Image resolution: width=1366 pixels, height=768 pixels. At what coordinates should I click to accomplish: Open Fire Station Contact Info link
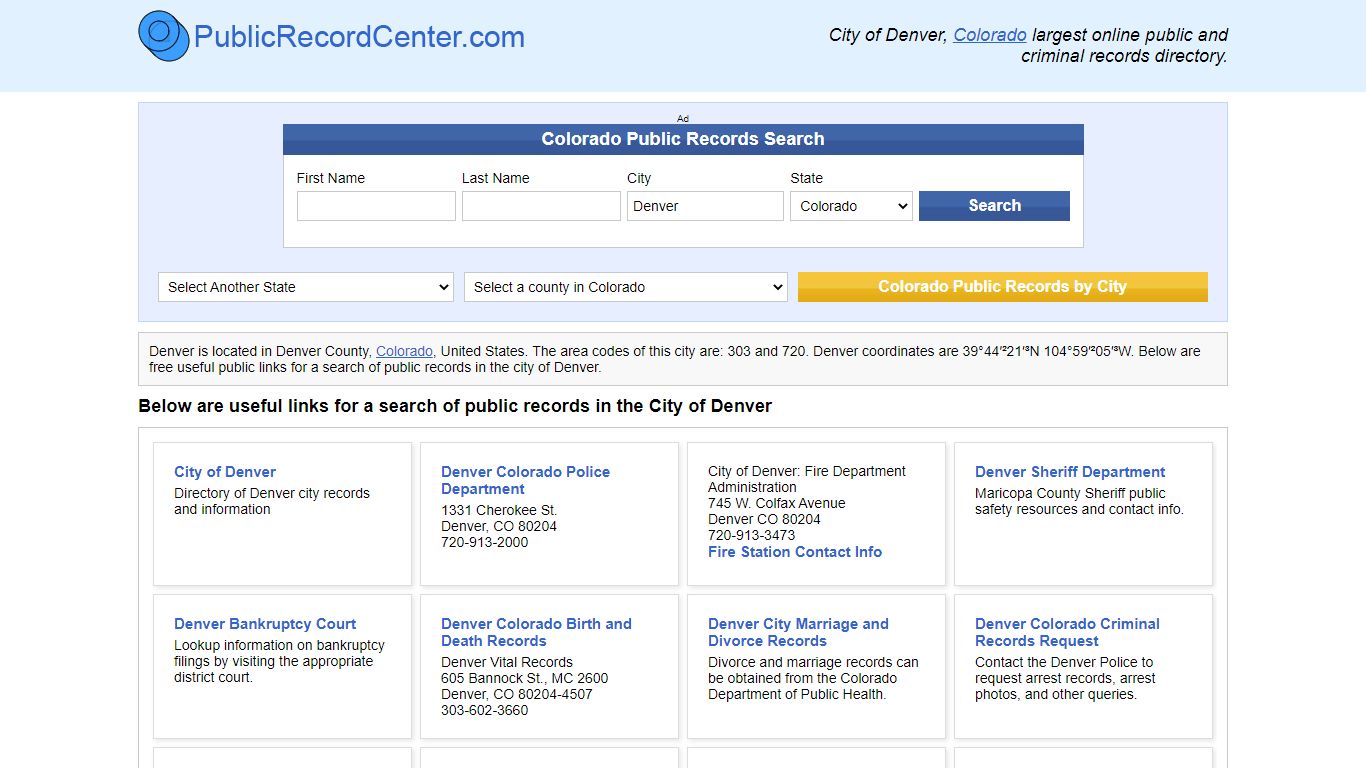point(795,552)
